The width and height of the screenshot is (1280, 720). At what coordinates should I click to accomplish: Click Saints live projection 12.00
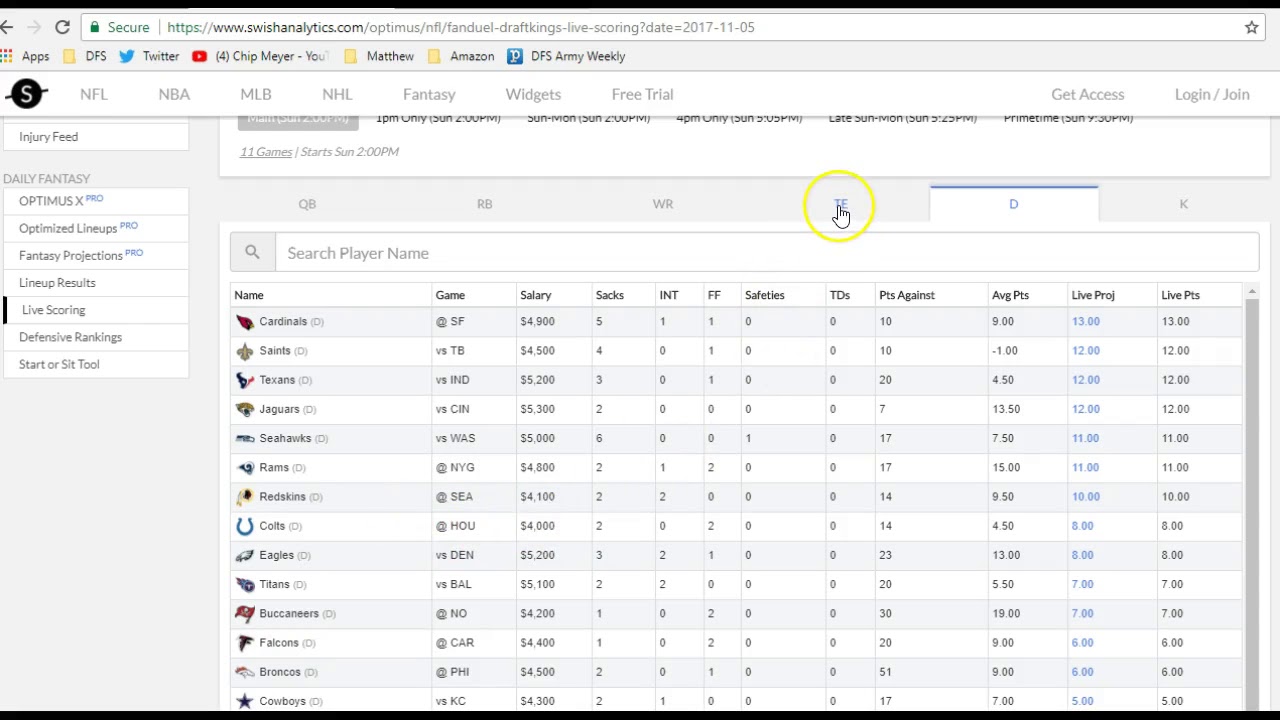point(1086,351)
